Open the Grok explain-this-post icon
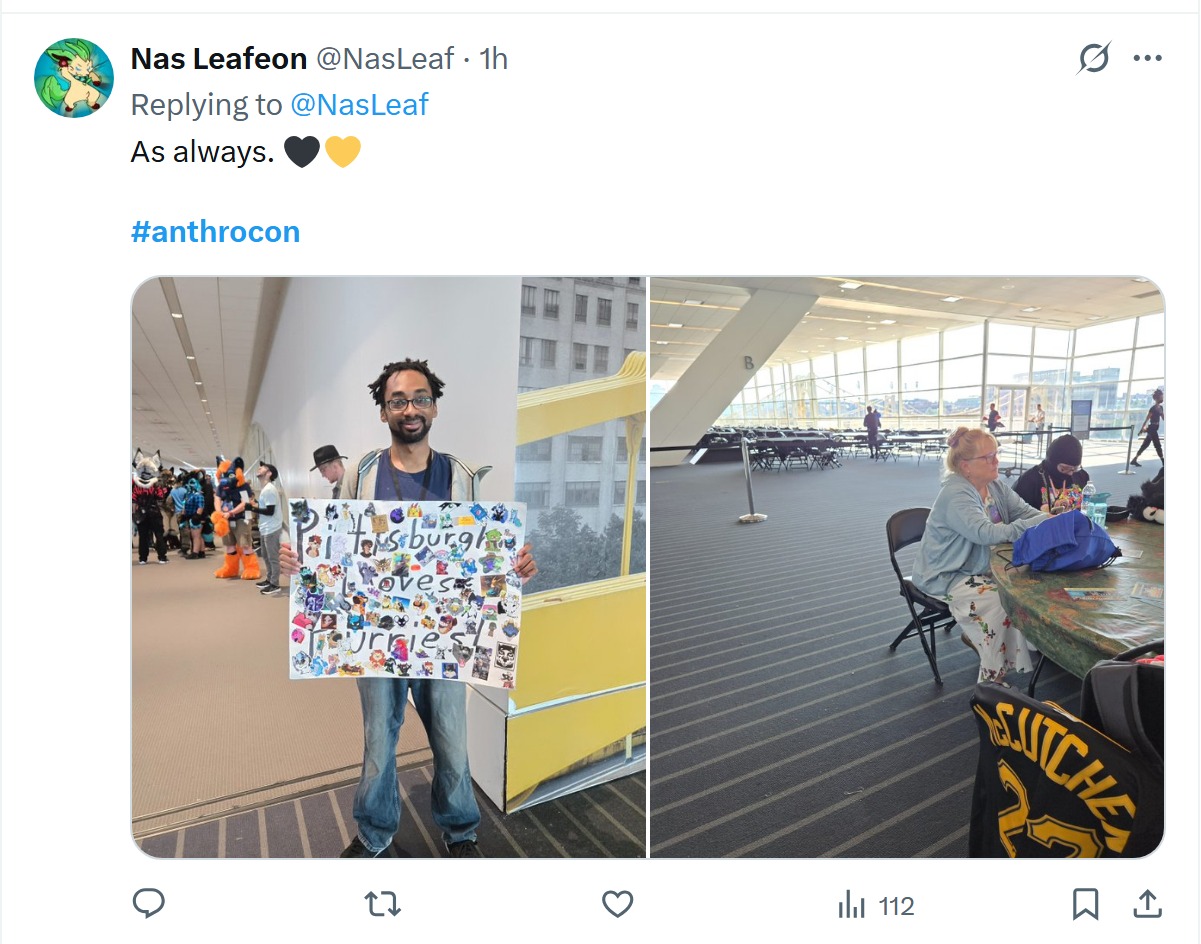 pos(1093,59)
